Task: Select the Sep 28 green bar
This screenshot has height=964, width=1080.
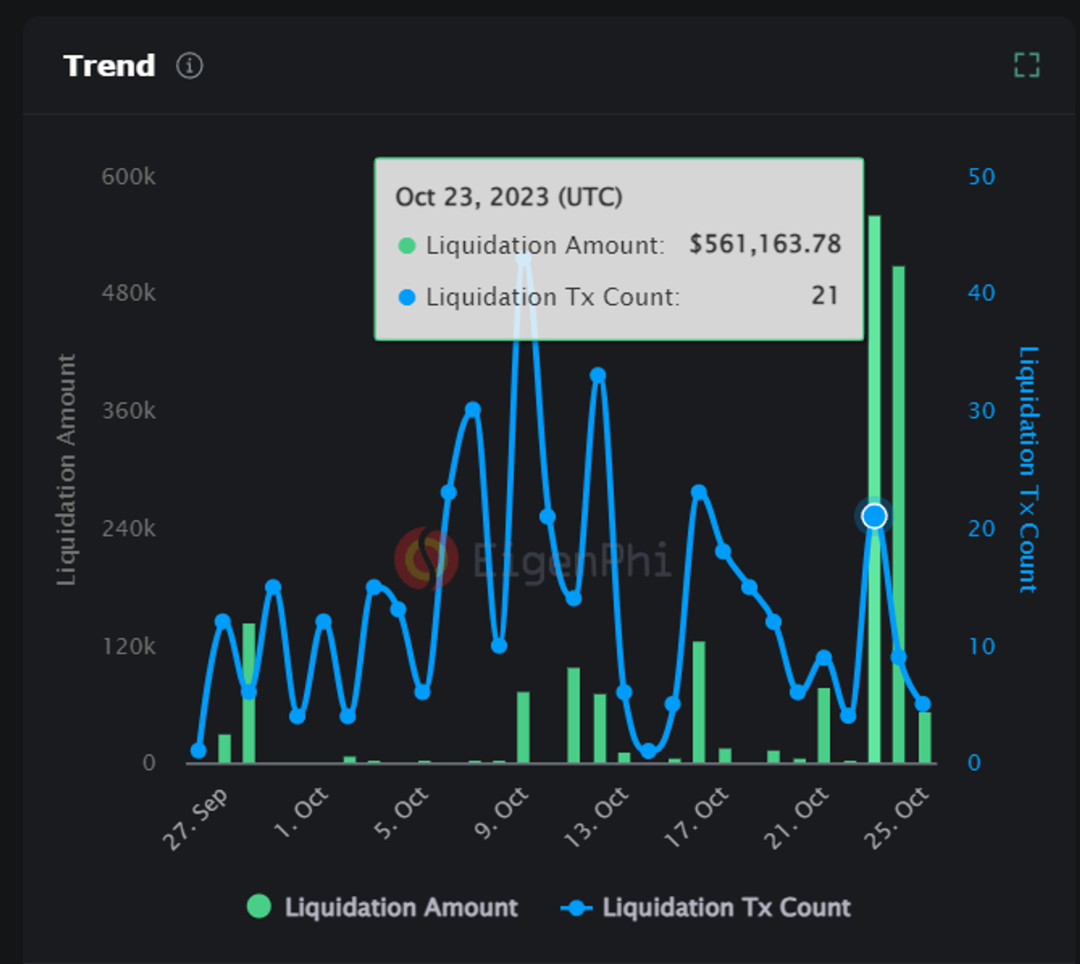Action: pyautogui.click(x=249, y=692)
